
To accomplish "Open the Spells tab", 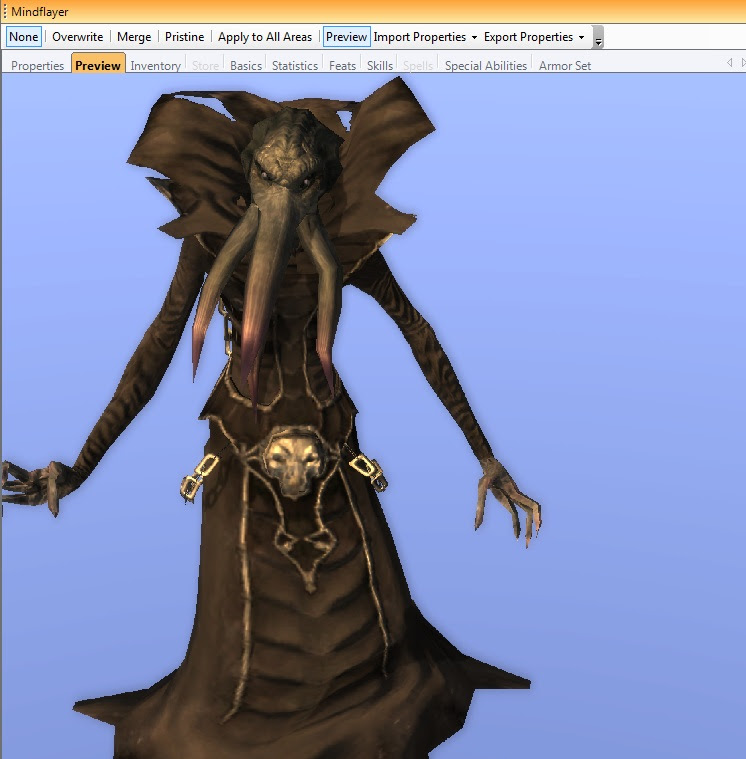I will [418, 65].
